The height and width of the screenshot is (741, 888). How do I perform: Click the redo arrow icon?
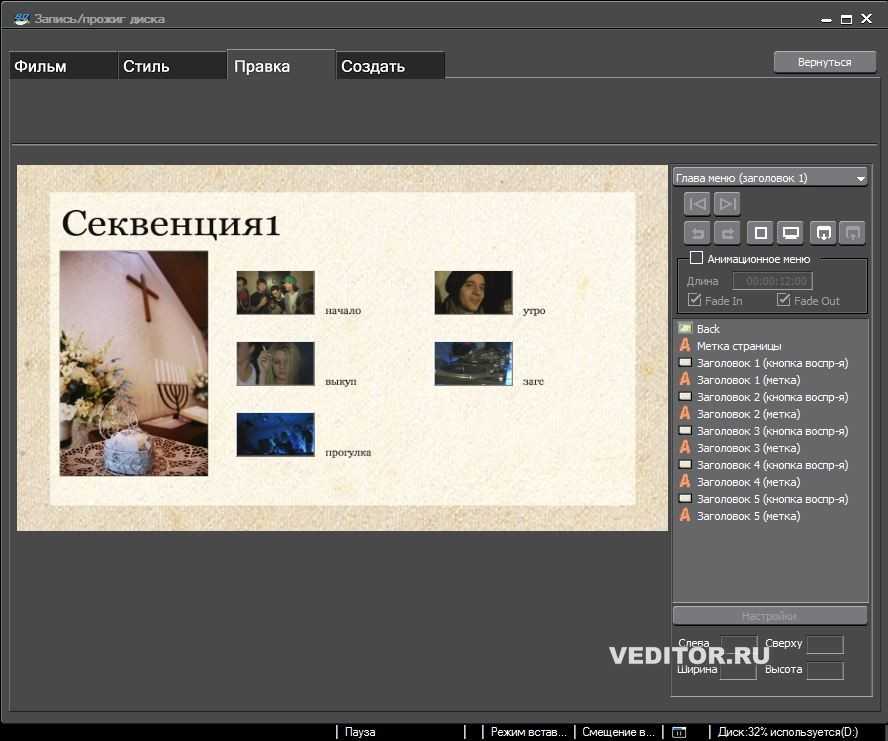728,233
